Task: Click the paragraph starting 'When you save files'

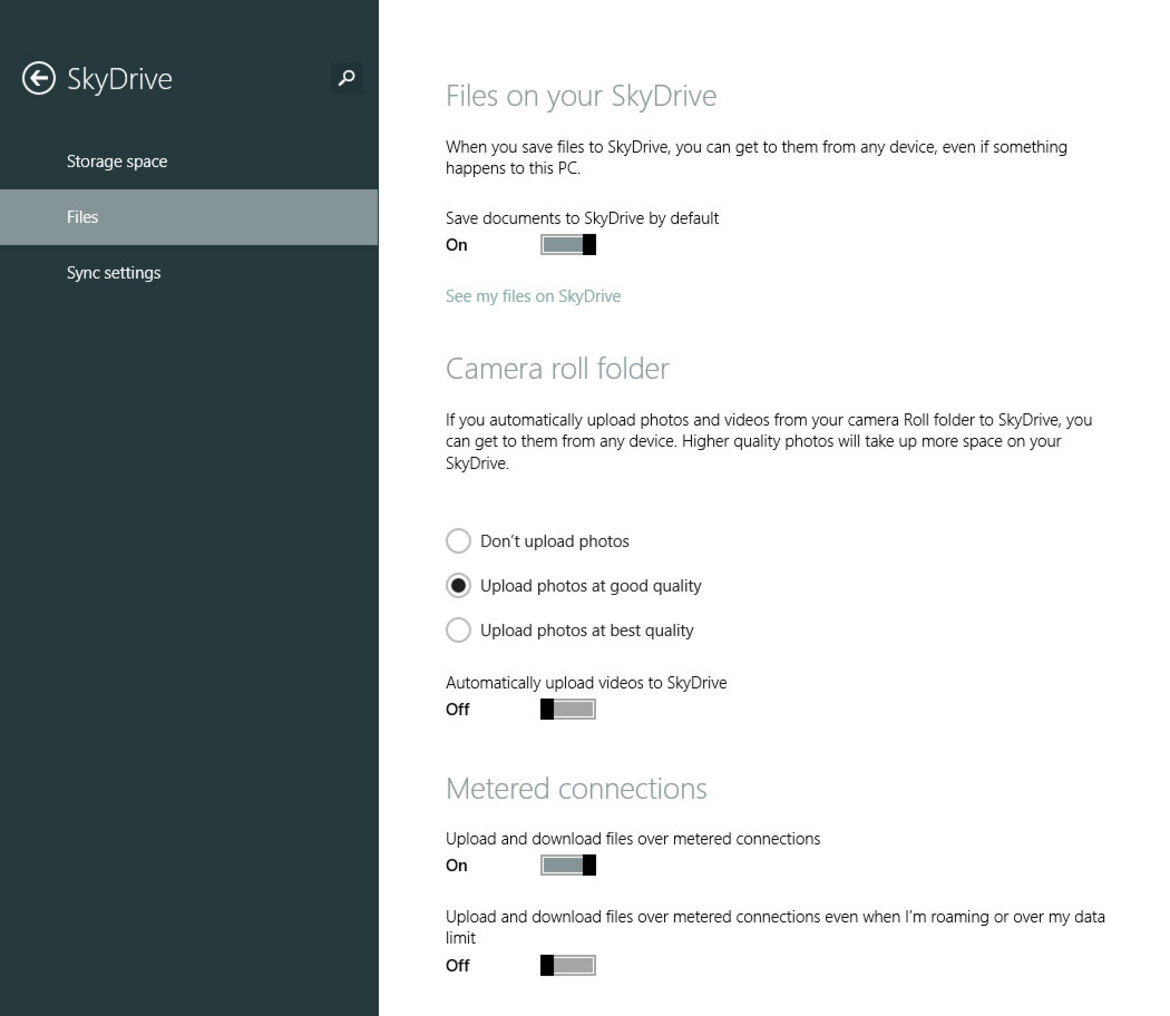Action: pyautogui.click(x=756, y=157)
